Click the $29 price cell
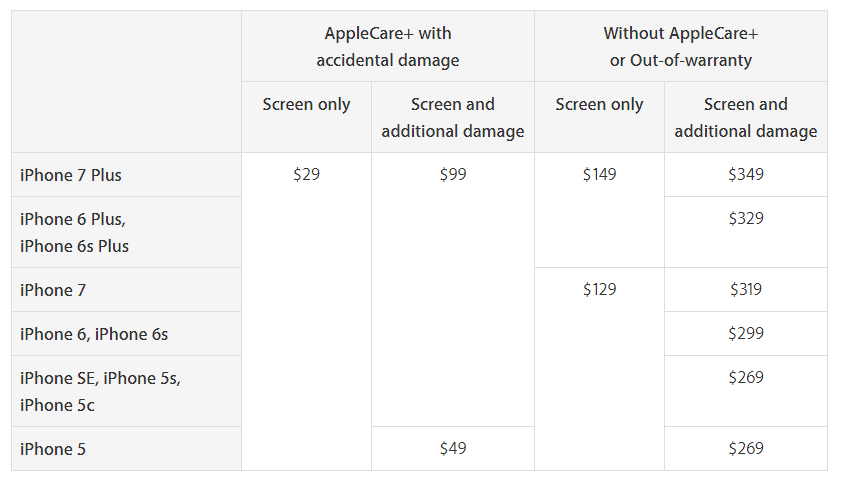 coord(306,175)
